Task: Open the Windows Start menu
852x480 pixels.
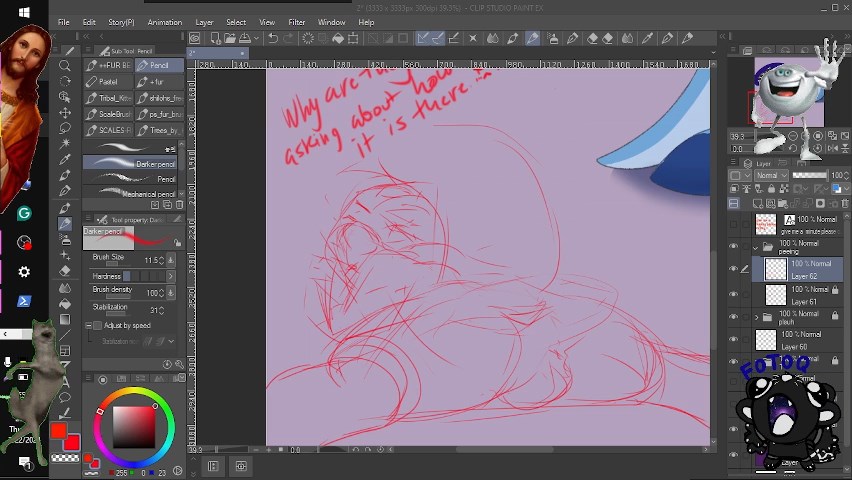Action: pos(23,12)
